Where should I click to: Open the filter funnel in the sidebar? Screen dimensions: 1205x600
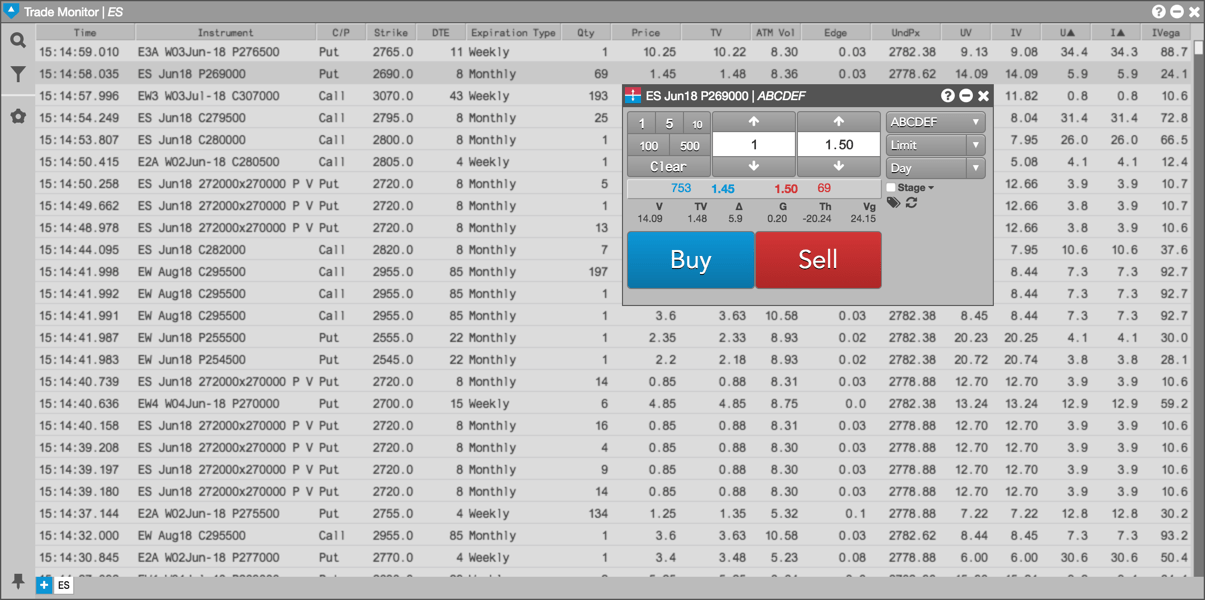(18, 74)
